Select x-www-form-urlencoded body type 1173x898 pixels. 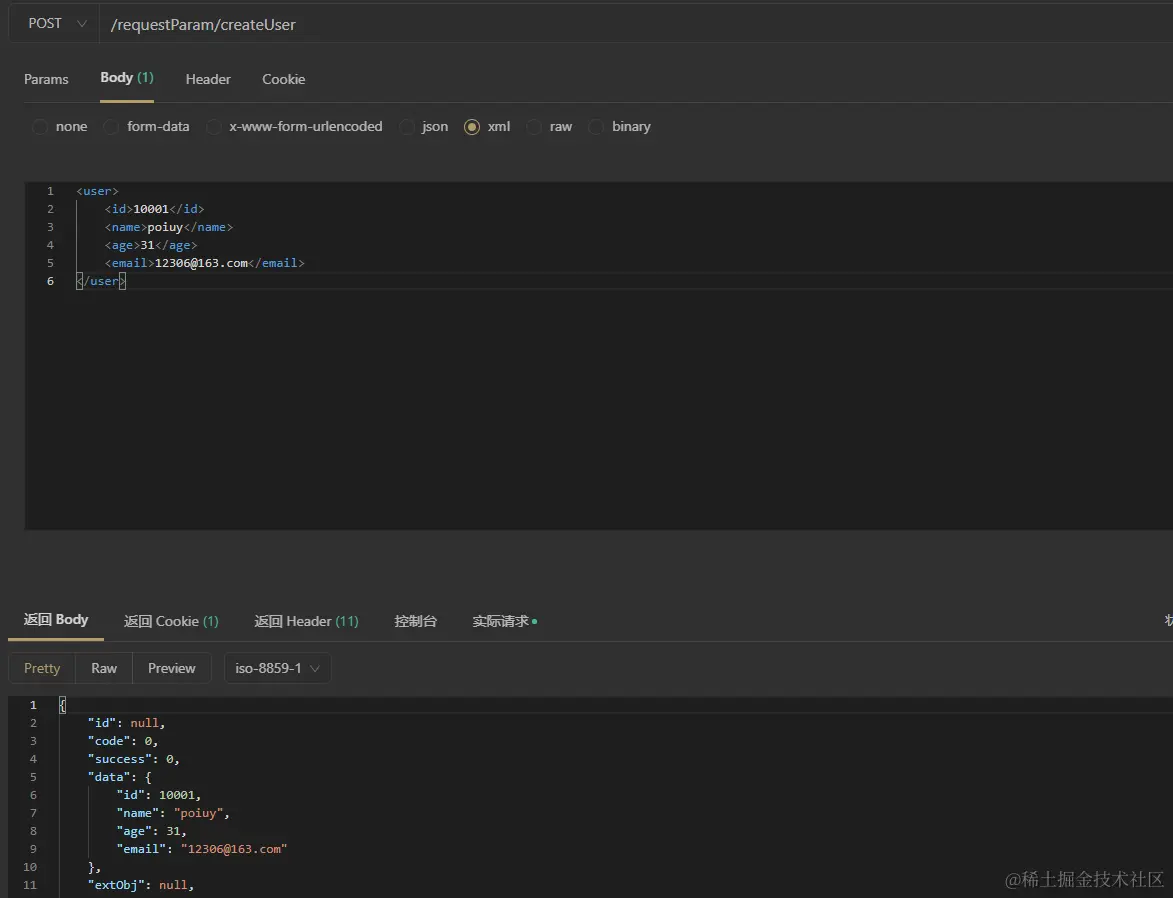tap(295, 126)
